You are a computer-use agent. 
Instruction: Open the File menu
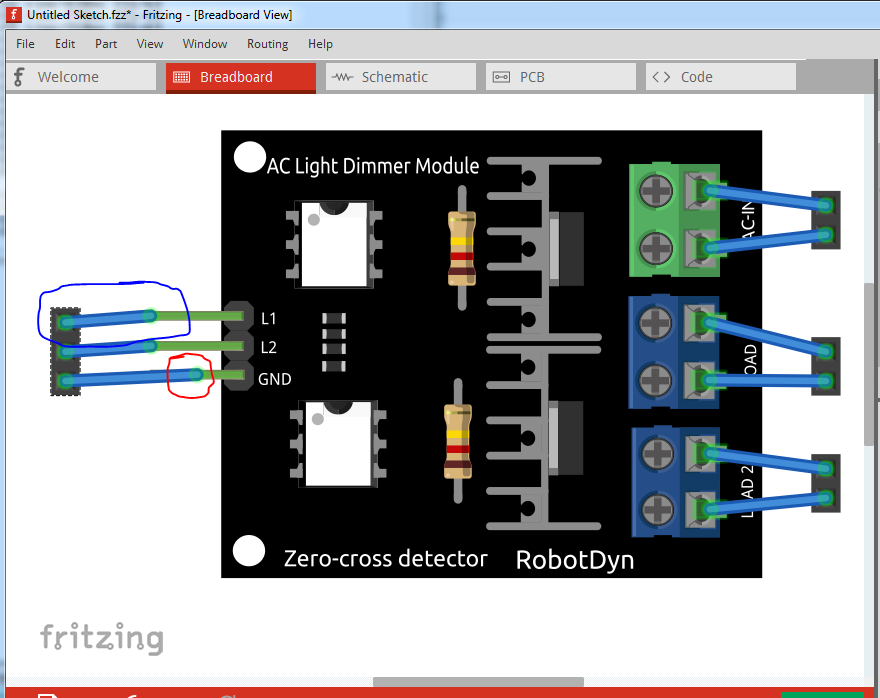point(25,44)
